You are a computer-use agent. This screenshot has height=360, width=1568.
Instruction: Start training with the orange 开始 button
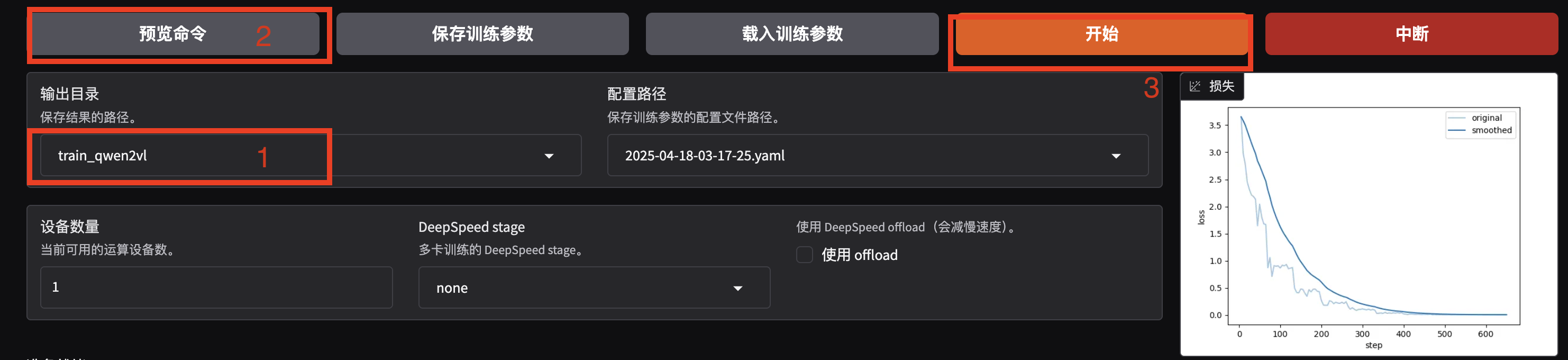(x=1102, y=34)
